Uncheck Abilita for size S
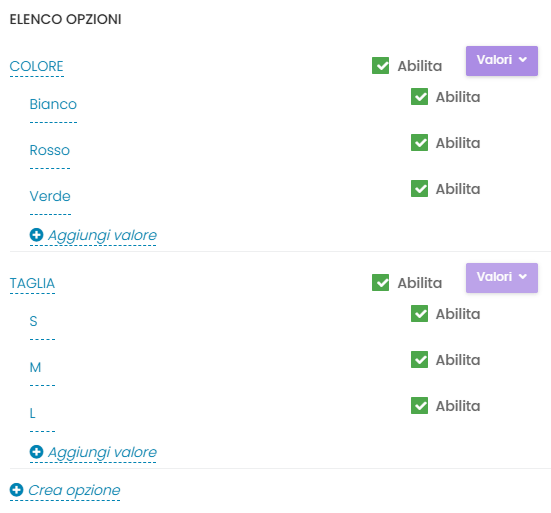 click(420, 314)
